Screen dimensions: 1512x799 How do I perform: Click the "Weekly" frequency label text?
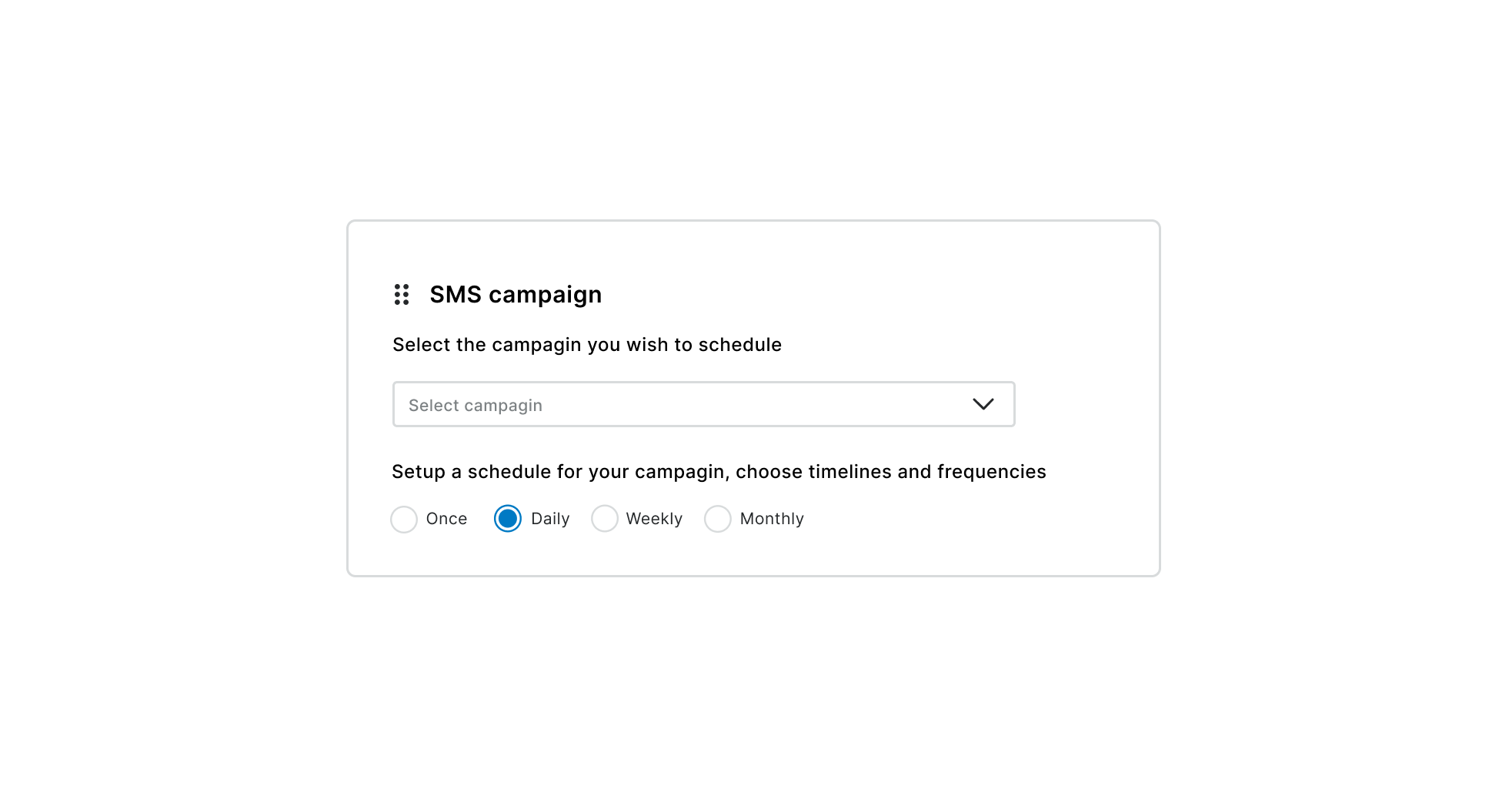[654, 519]
